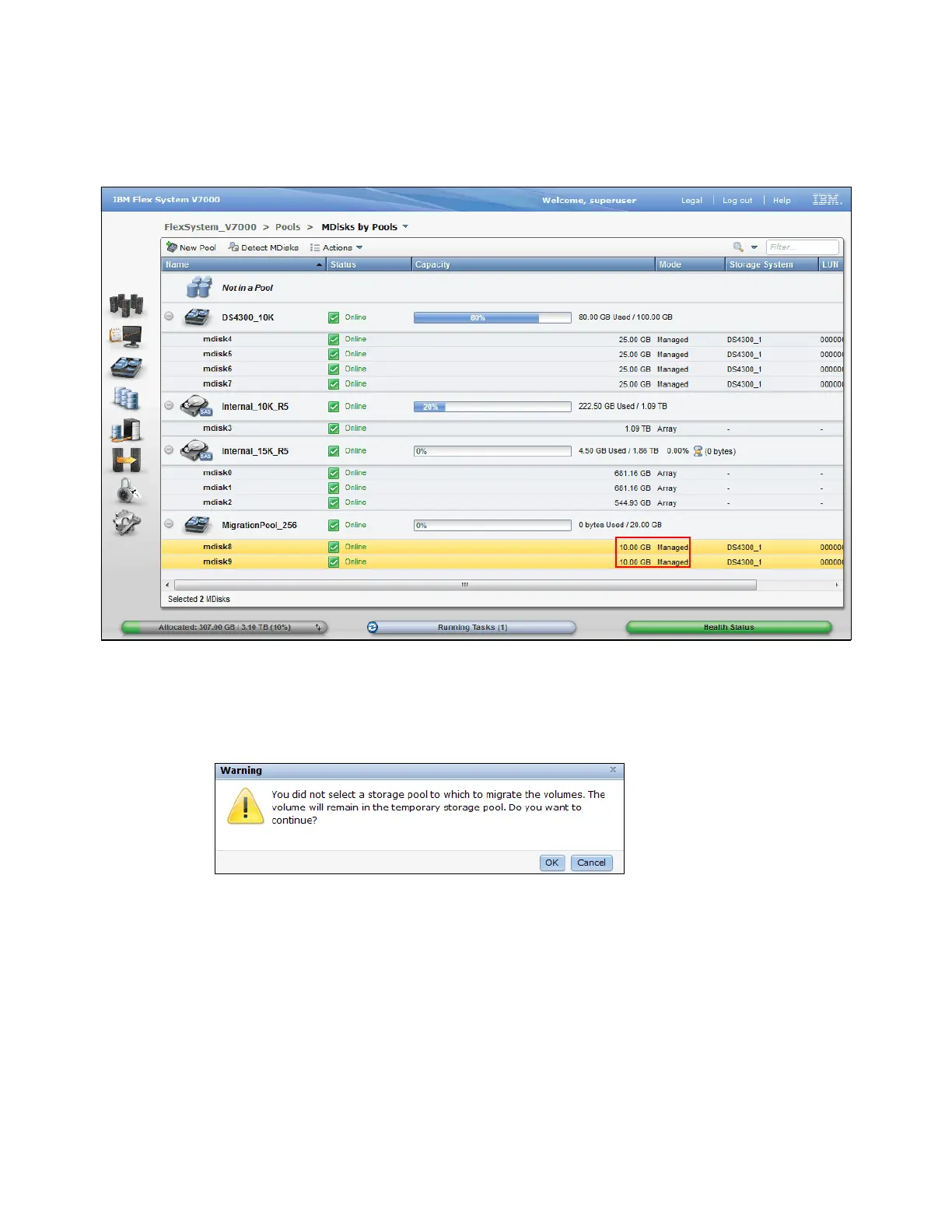Open the Health Status bar

click(729, 628)
